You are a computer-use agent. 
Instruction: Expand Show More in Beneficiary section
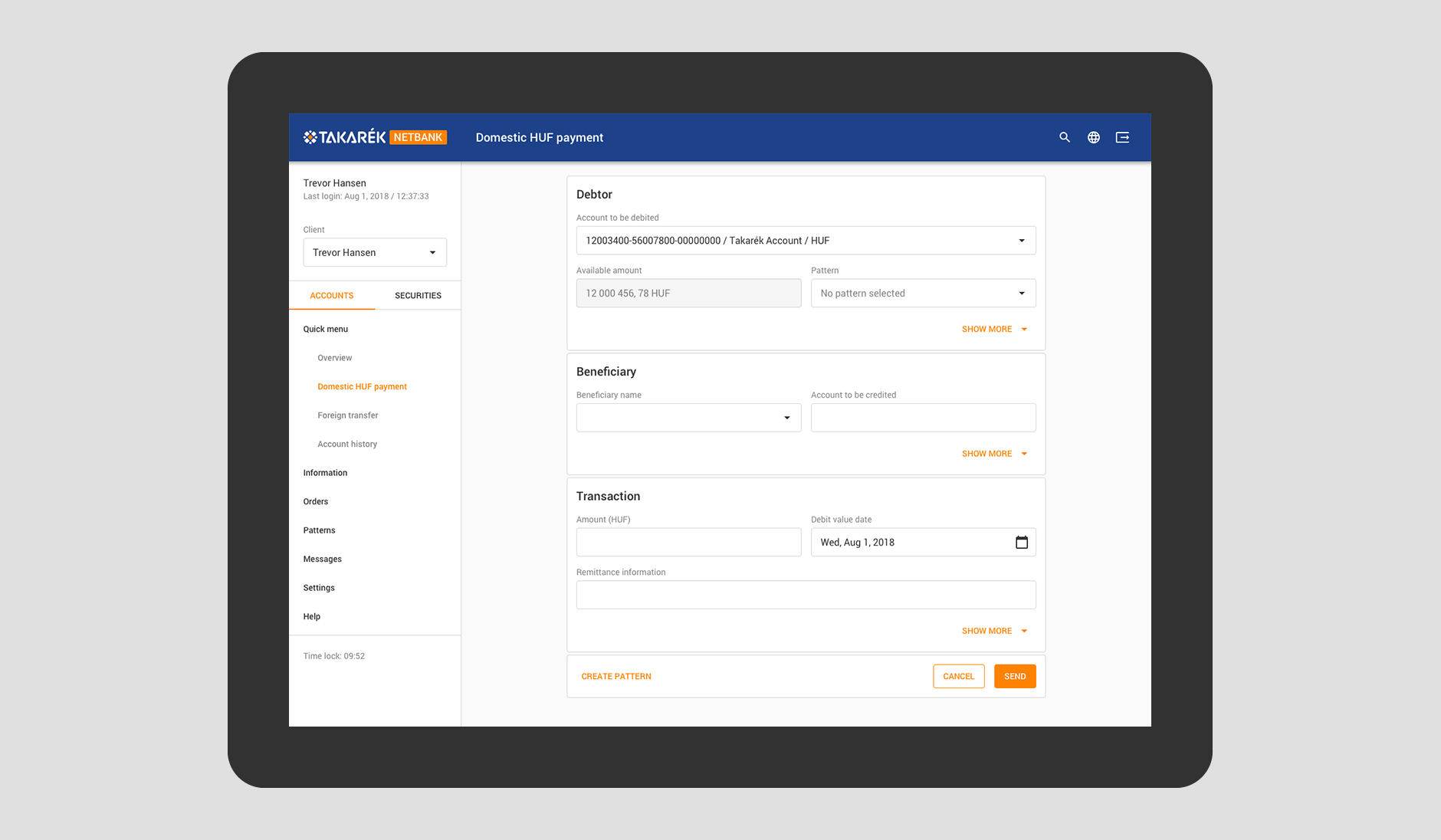994,454
